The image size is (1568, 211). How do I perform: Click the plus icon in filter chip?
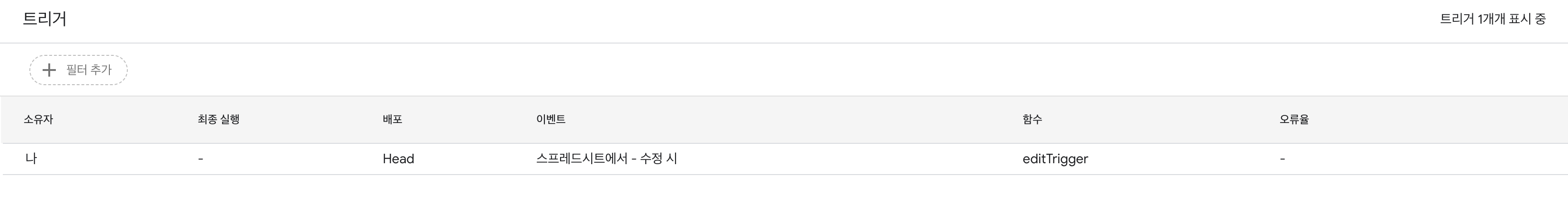49,70
